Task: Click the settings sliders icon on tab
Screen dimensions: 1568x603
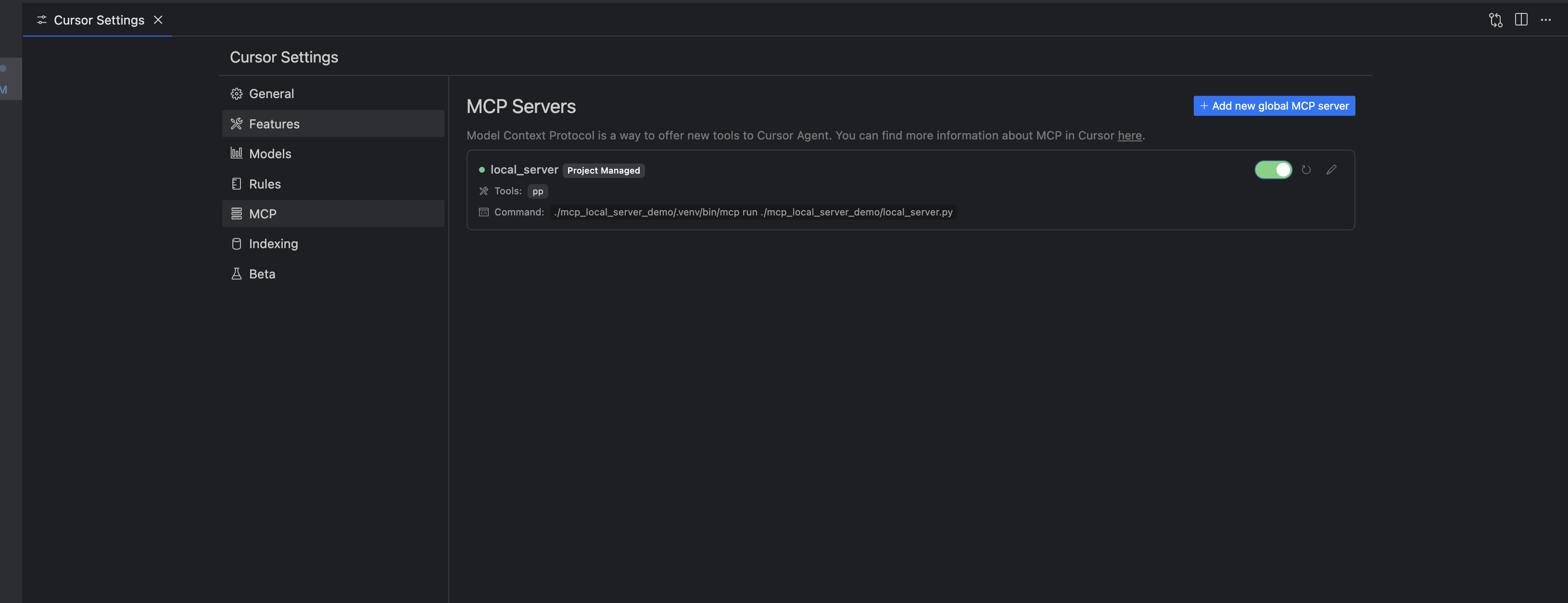Action: [x=41, y=20]
